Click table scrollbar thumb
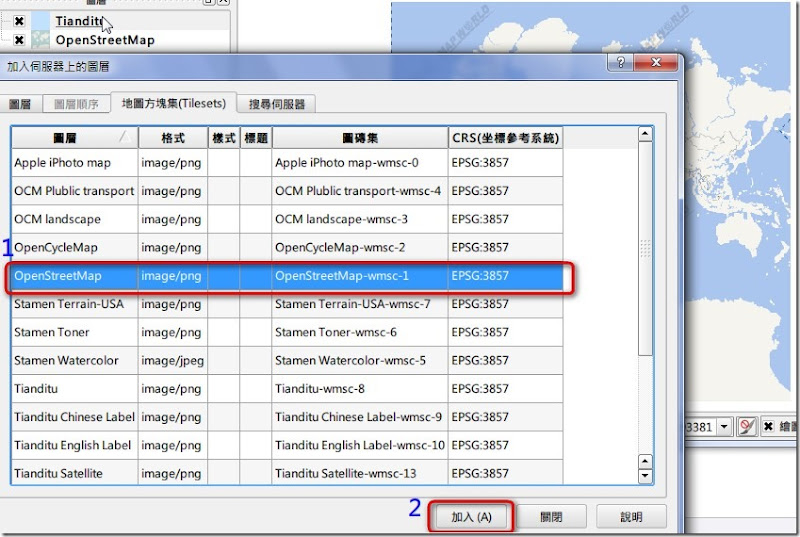The width and height of the screenshot is (800, 537). 645,248
